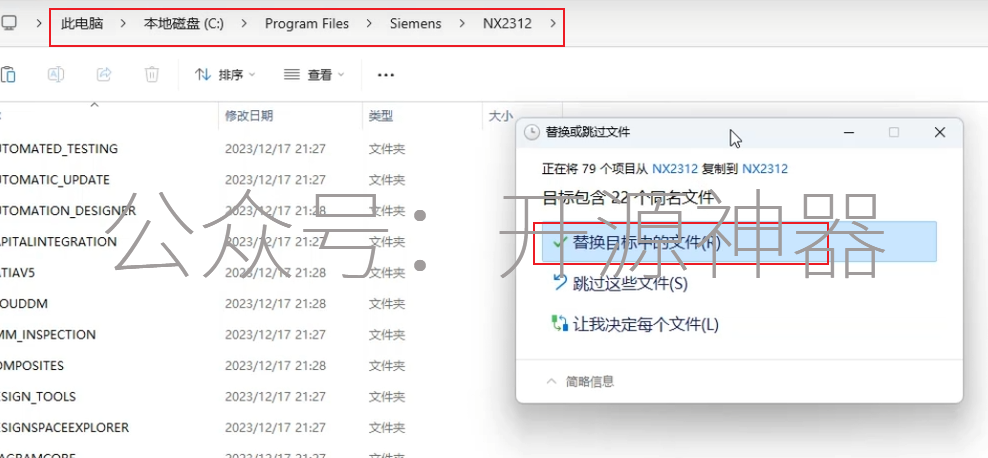Click Siemens in the breadcrumb path
Image resolution: width=988 pixels, height=458 pixels.
(415, 24)
